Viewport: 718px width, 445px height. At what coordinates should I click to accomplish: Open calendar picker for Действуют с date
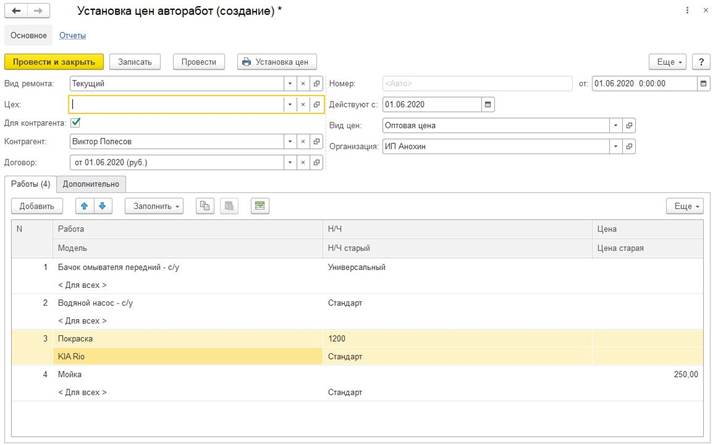(487, 104)
